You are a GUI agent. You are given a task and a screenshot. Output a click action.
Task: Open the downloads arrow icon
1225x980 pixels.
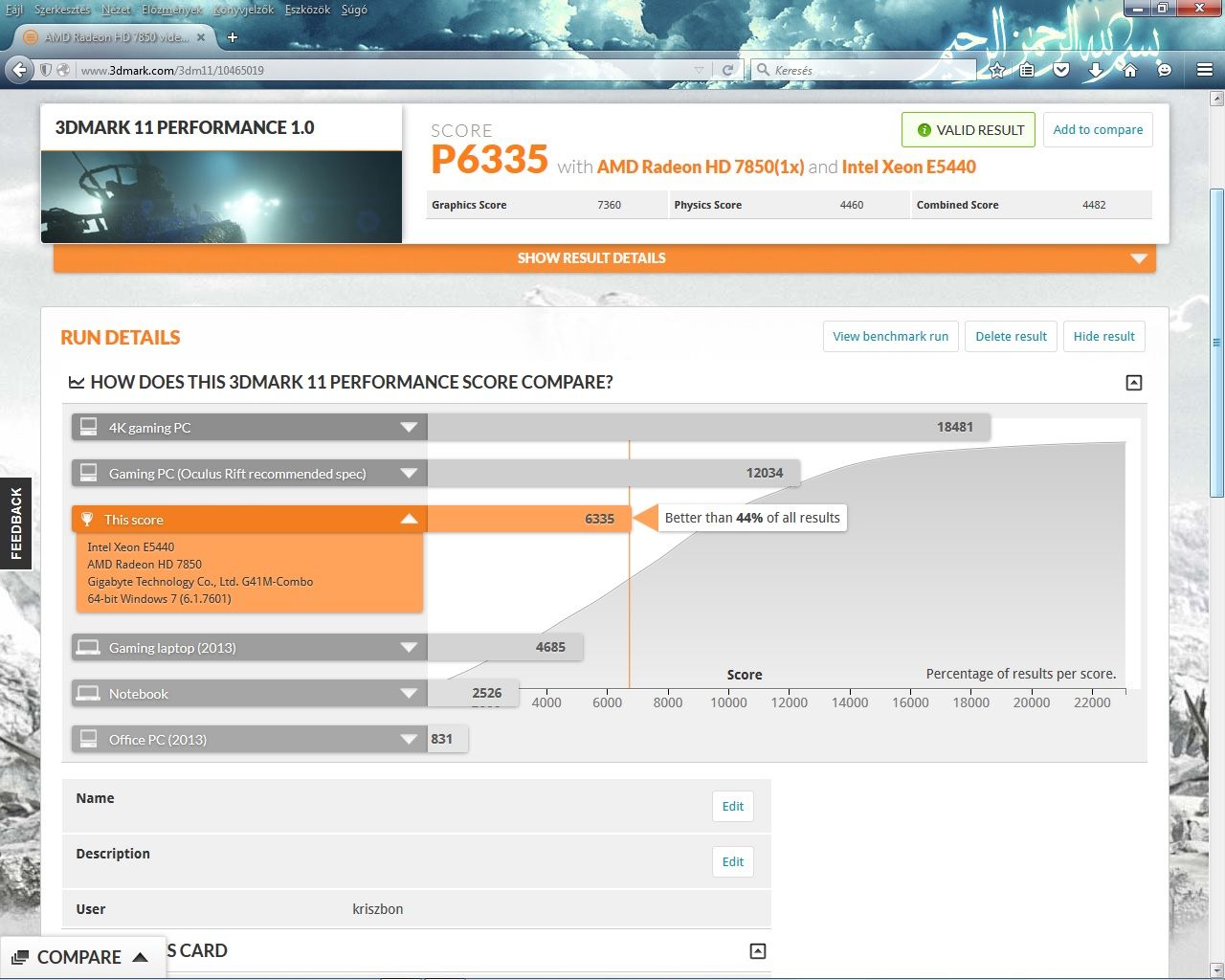pyautogui.click(x=1096, y=70)
